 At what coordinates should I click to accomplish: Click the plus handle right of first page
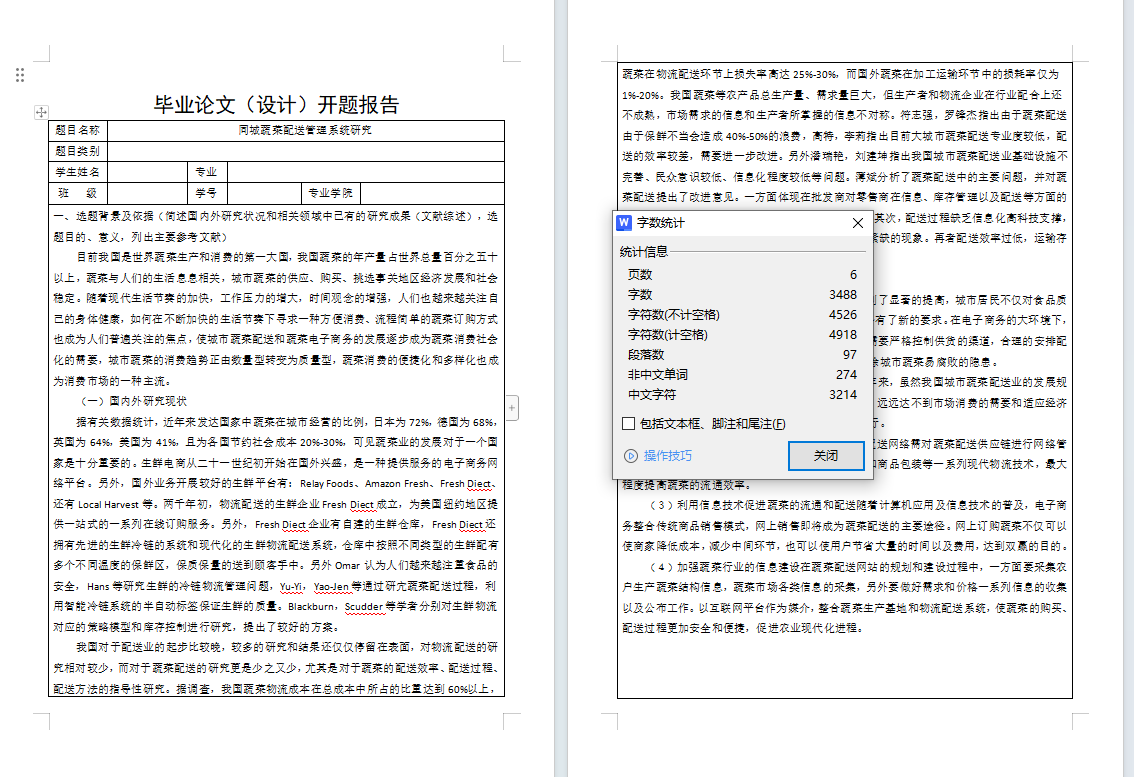click(x=511, y=408)
